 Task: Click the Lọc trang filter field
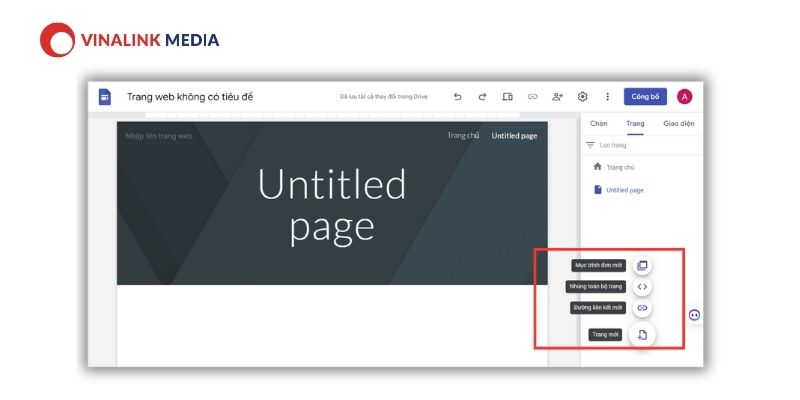pyautogui.click(x=643, y=145)
